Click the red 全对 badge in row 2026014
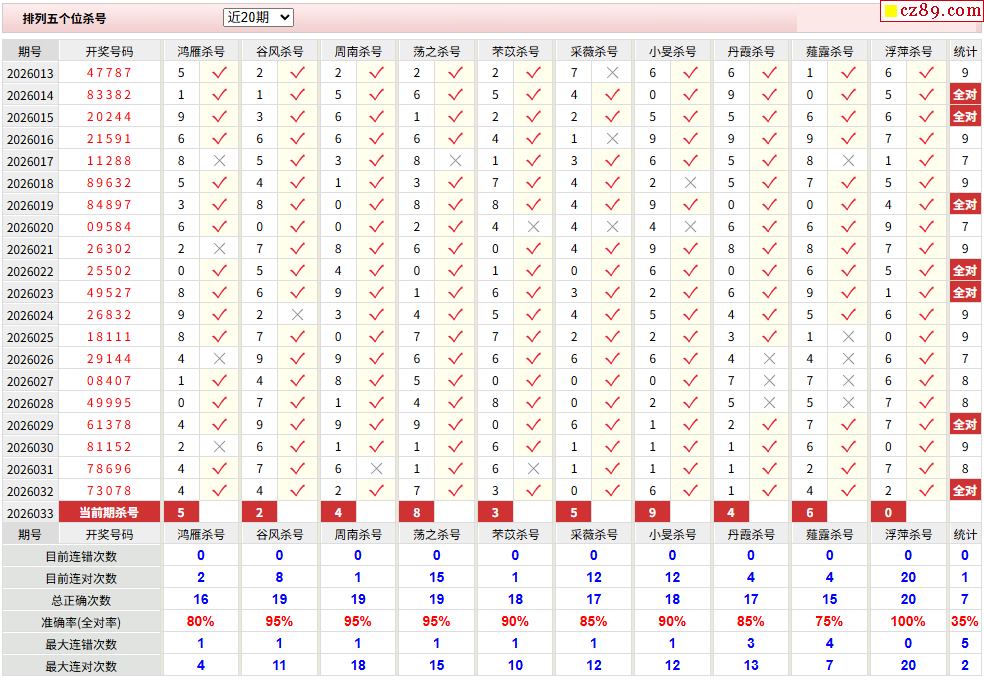The image size is (984, 681). 964,95
